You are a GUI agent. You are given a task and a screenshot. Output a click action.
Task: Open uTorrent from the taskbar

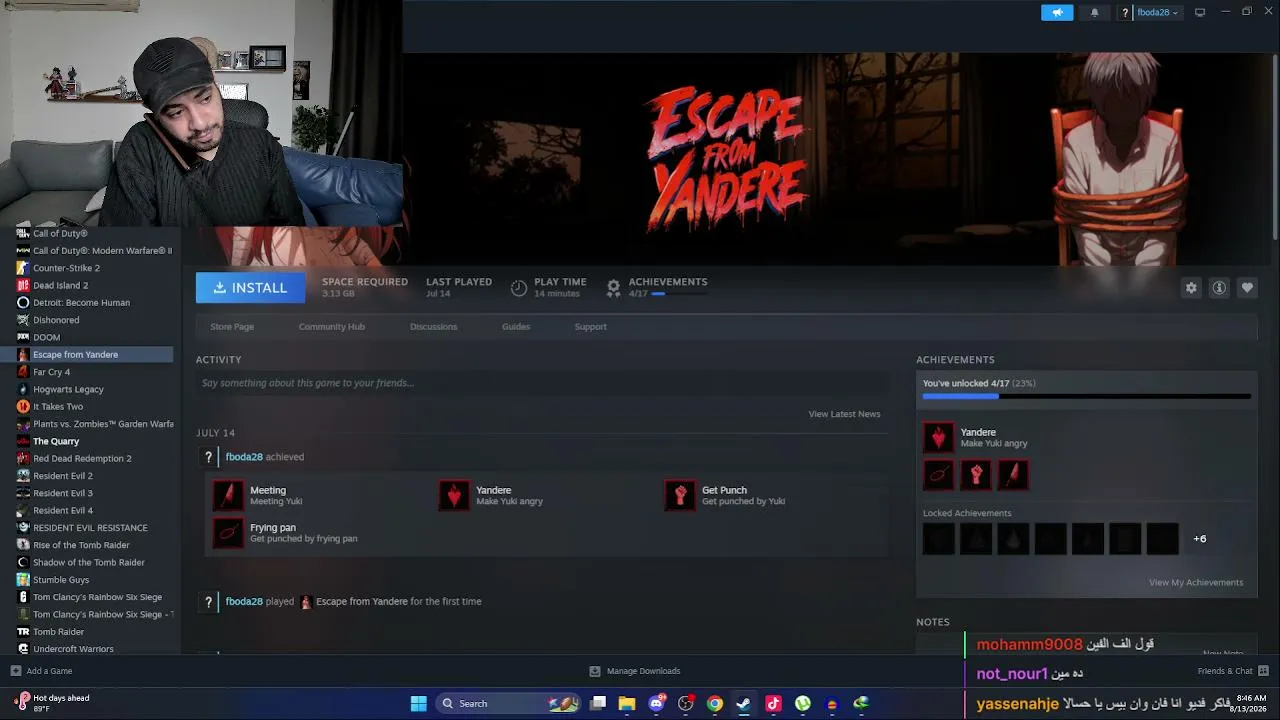point(802,703)
